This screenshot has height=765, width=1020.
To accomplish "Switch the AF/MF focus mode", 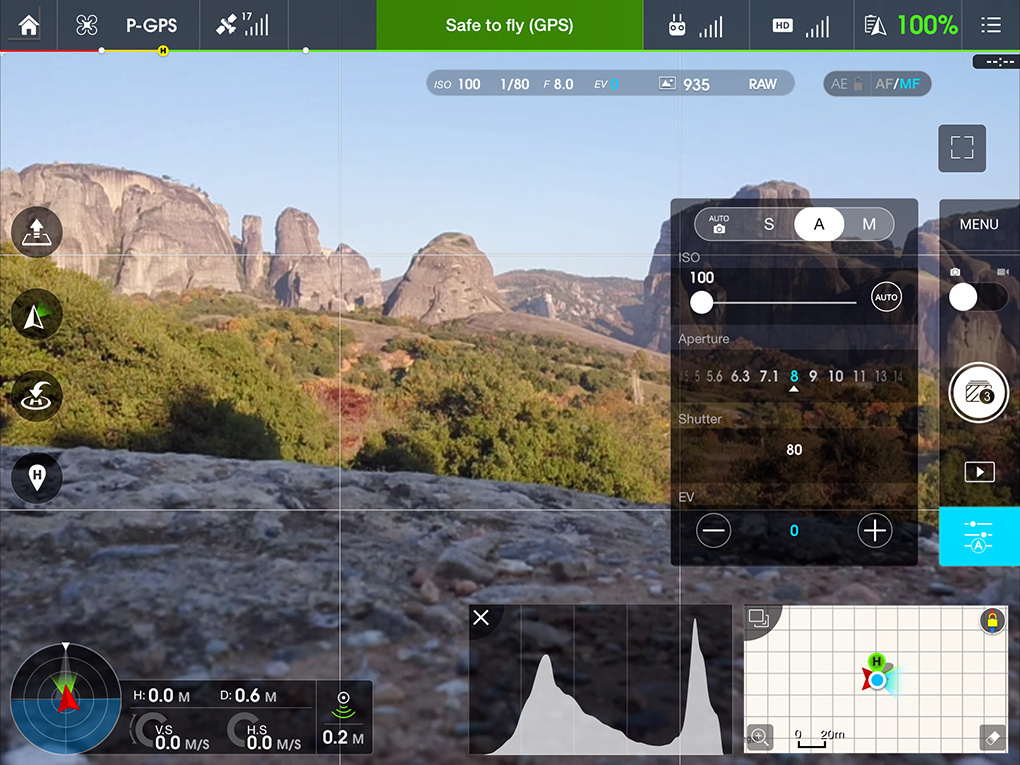I will tap(898, 84).
